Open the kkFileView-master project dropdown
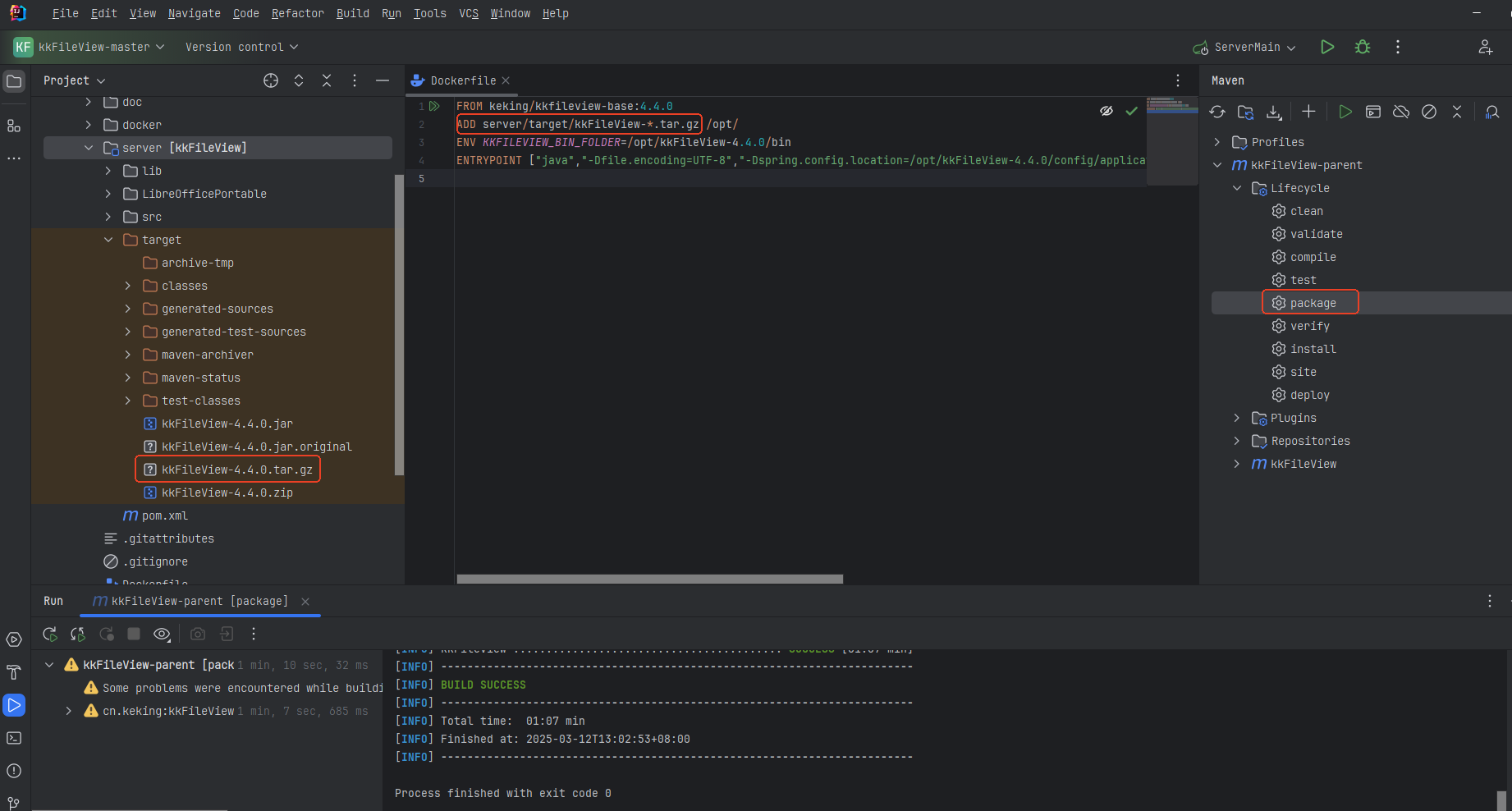This screenshot has width=1512, height=811. tap(89, 47)
